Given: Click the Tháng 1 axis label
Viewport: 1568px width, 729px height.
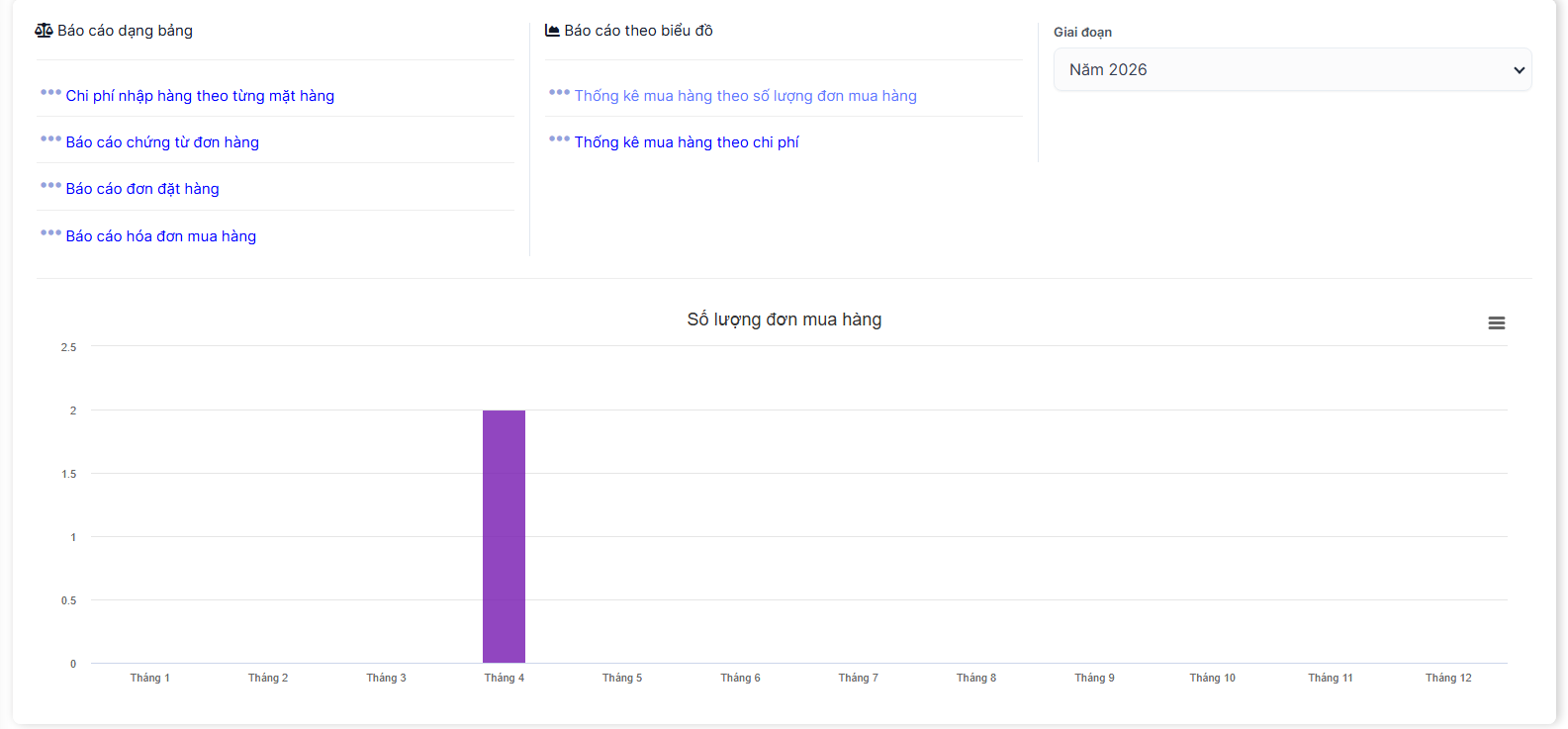Looking at the screenshot, I should click(150, 679).
